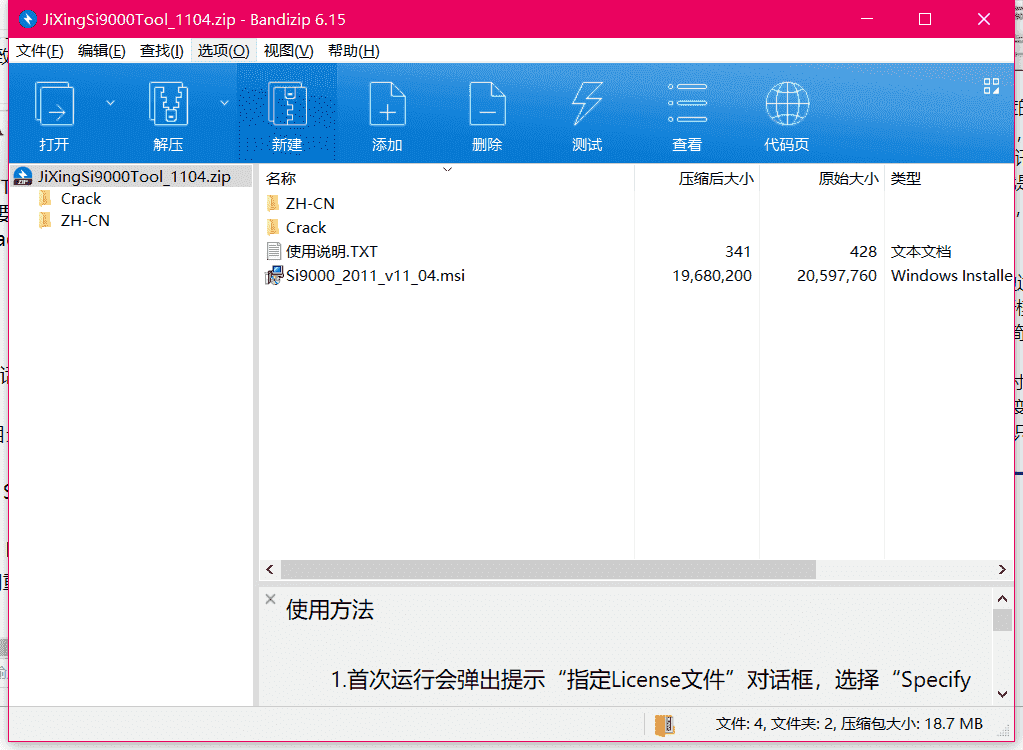Click the archive icon in status bar
This screenshot has width=1023, height=750.
665,725
